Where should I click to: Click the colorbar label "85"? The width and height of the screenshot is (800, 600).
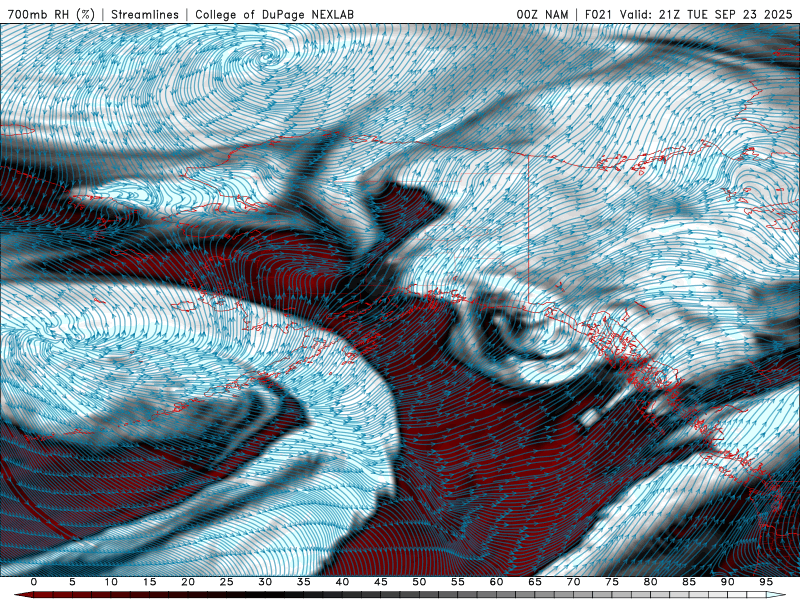point(689,582)
